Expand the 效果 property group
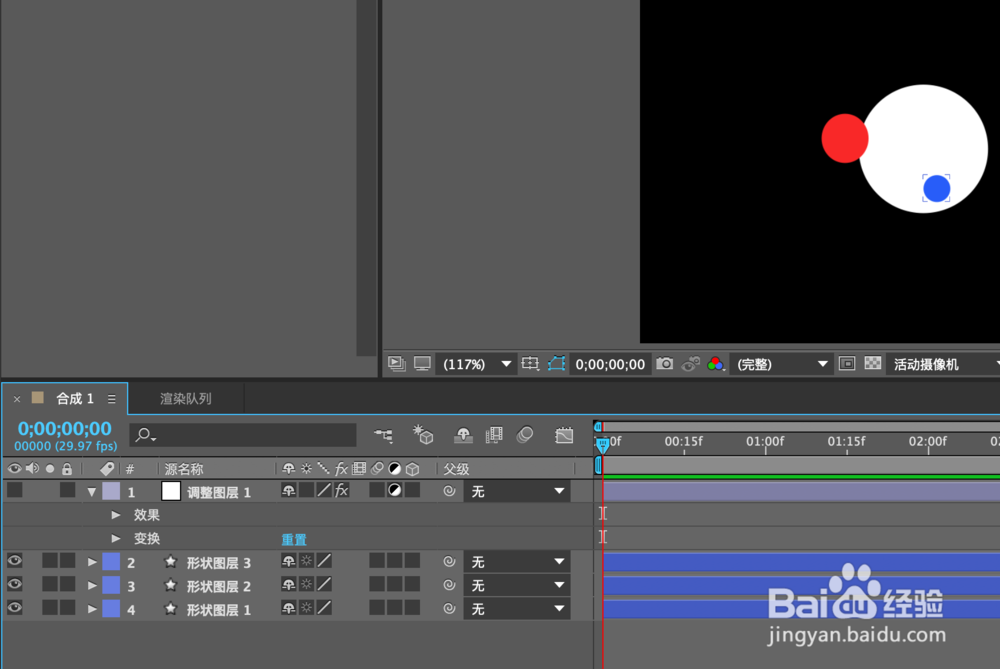1000x669 pixels. [115, 515]
